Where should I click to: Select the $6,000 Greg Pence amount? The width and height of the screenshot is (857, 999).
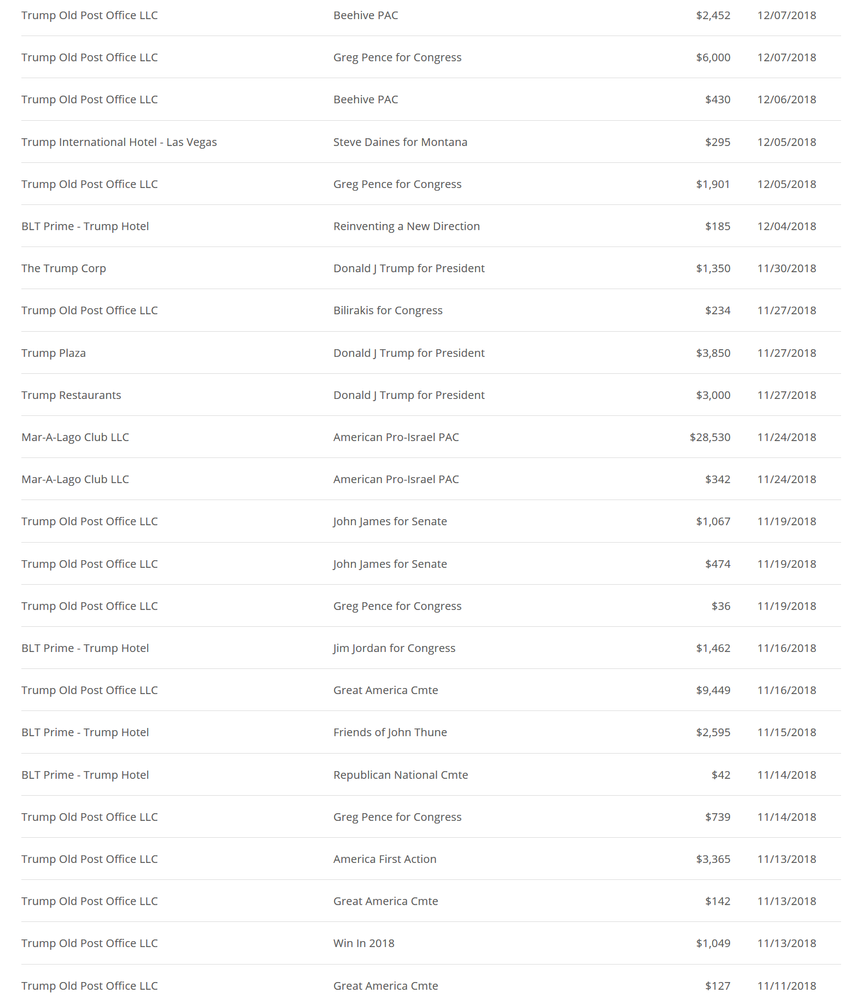coord(713,57)
